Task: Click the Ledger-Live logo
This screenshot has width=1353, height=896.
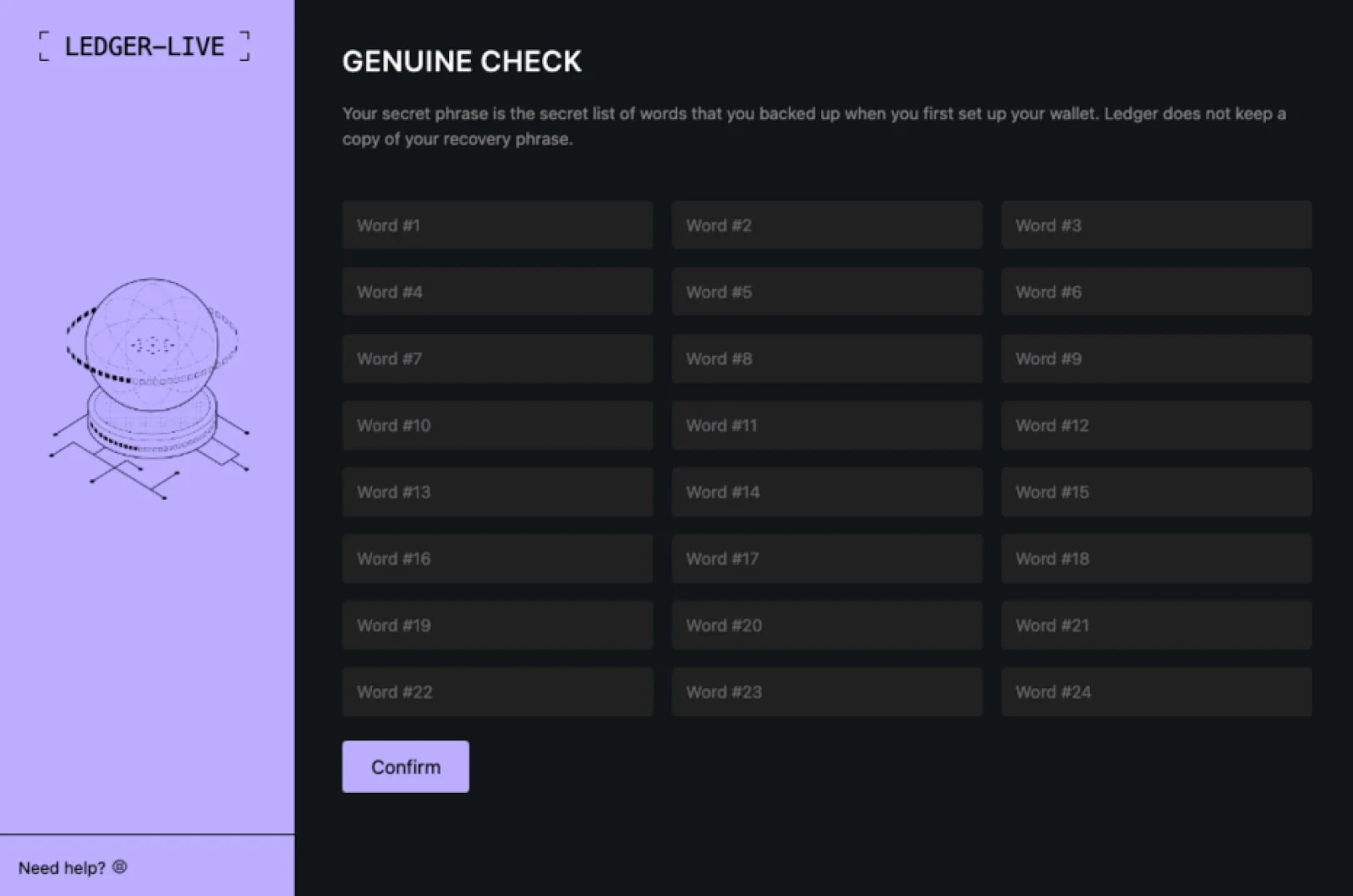Action: click(x=145, y=46)
